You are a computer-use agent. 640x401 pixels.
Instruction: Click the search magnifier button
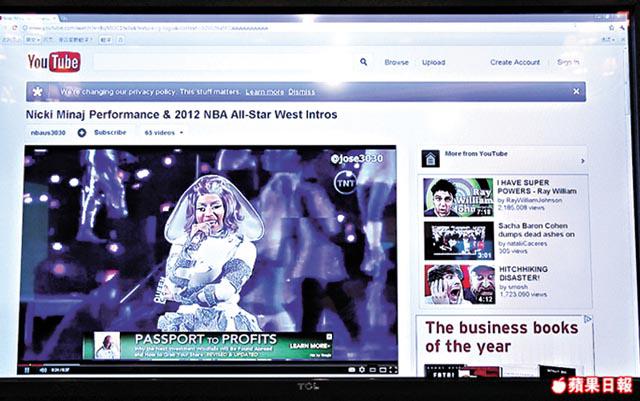tap(363, 62)
